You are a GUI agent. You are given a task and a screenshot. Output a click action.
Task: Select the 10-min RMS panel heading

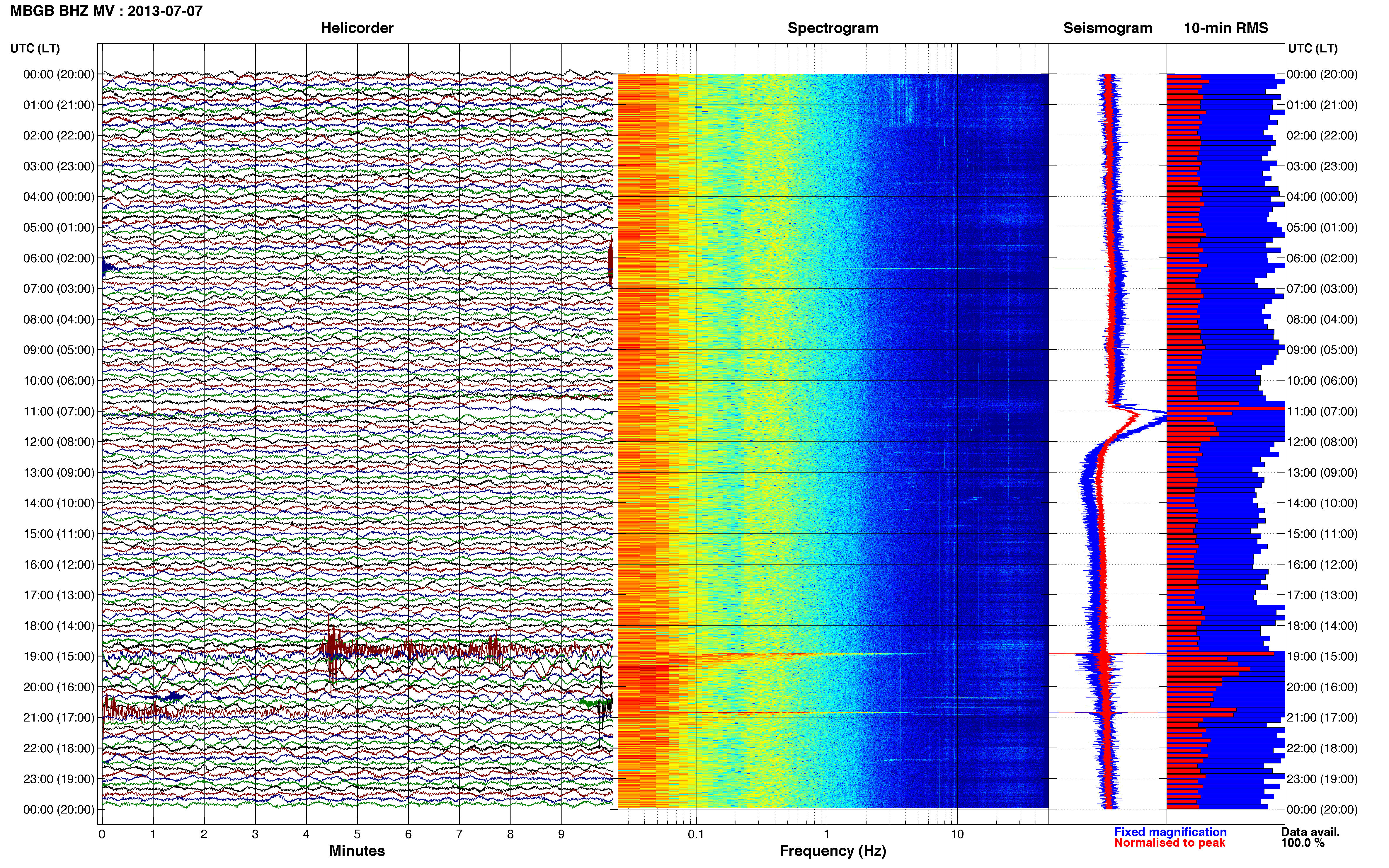(x=1226, y=28)
